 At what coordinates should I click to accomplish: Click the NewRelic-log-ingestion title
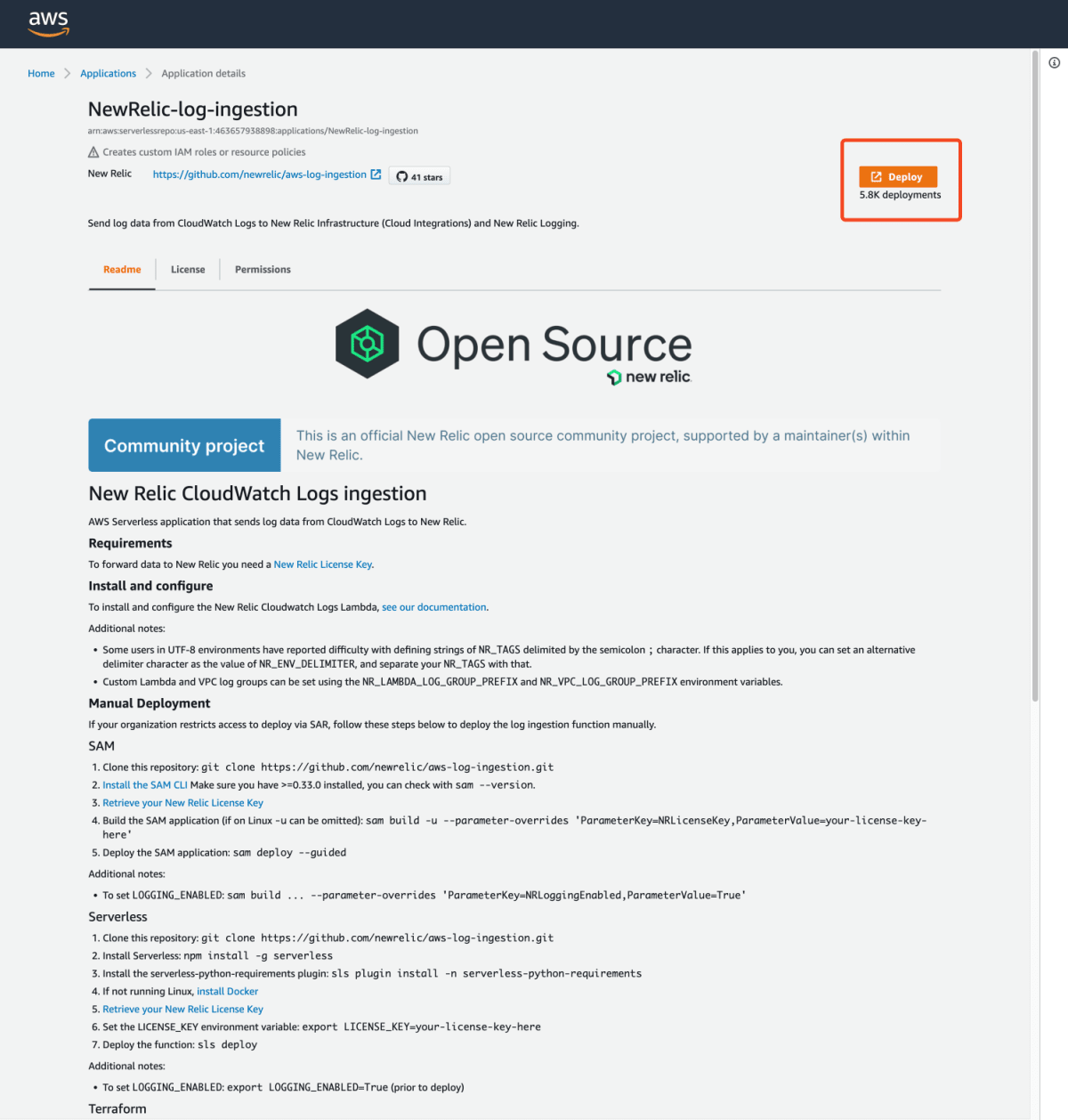pyautogui.click(x=193, y=110)
